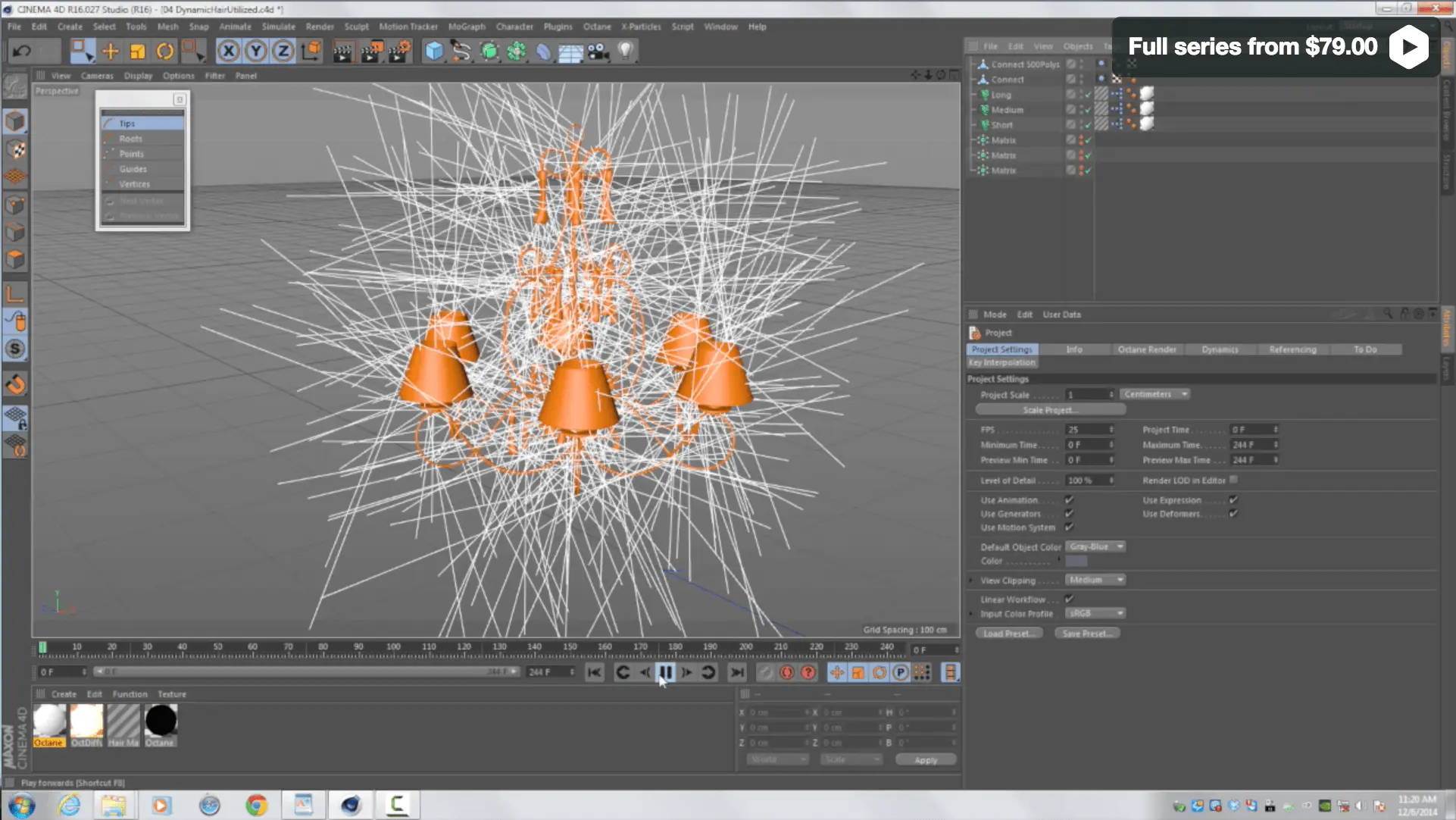The height and width of the screenshot is (820, 1456).
Task: Open viewport Cameras menu
Action: [97, 76]
